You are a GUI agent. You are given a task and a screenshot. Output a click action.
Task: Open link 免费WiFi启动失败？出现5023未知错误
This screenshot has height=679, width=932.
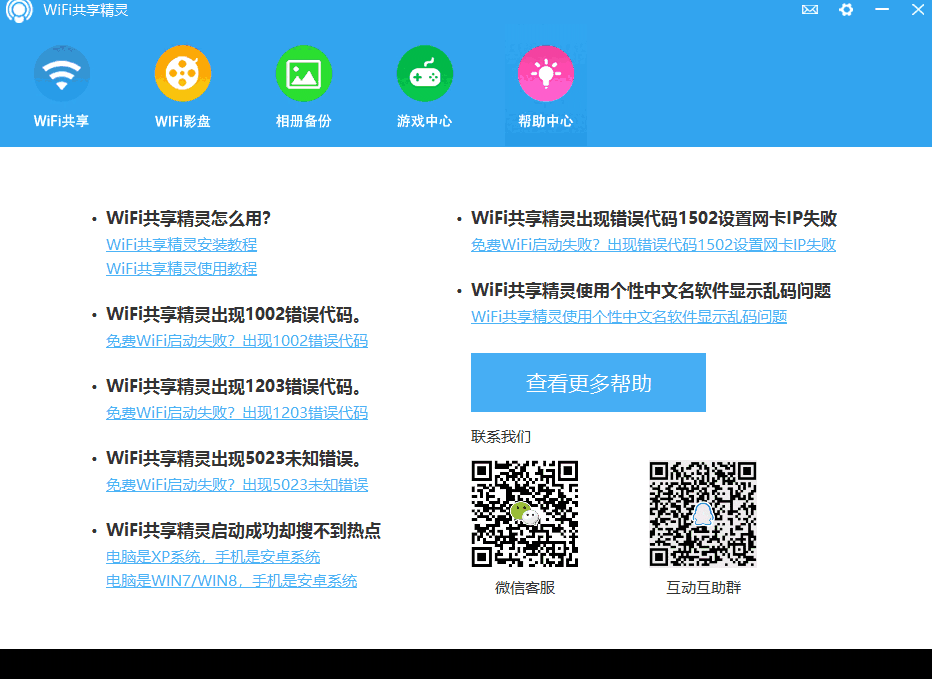(x=237, y=485)
